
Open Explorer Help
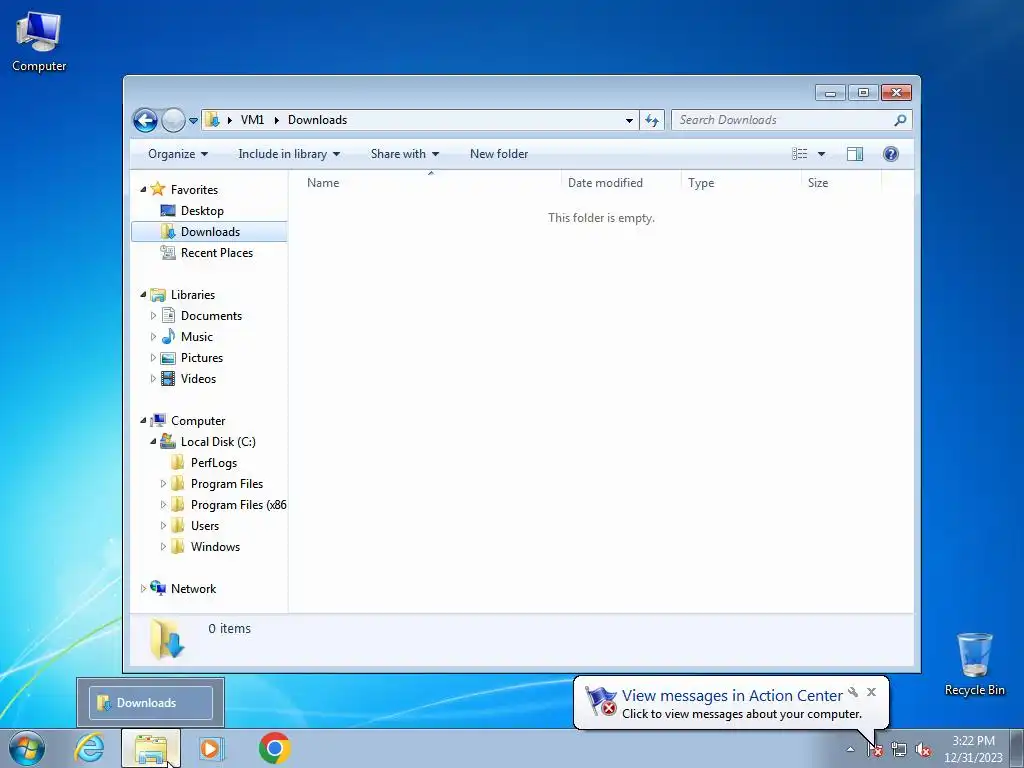891,154
